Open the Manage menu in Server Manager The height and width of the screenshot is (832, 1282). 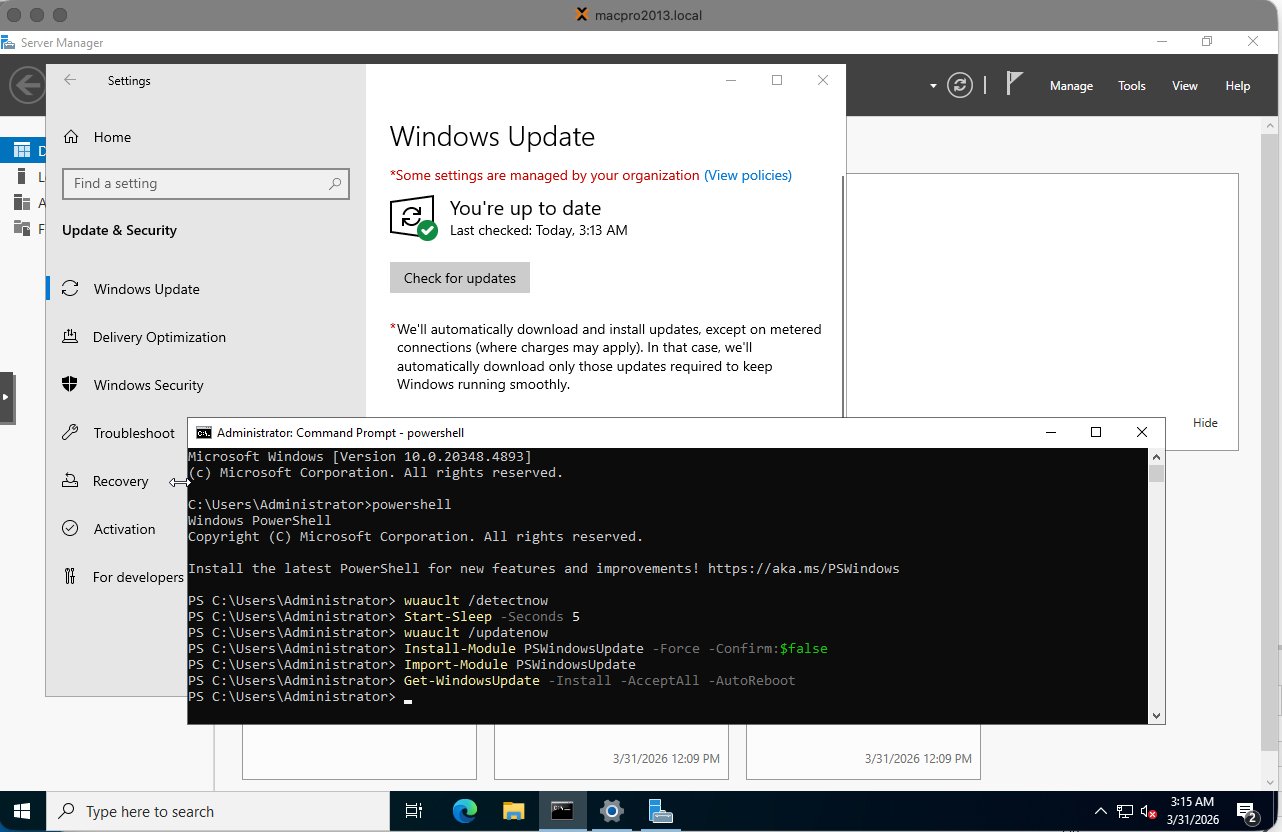pyautogui.click(x=1071, y=86)
